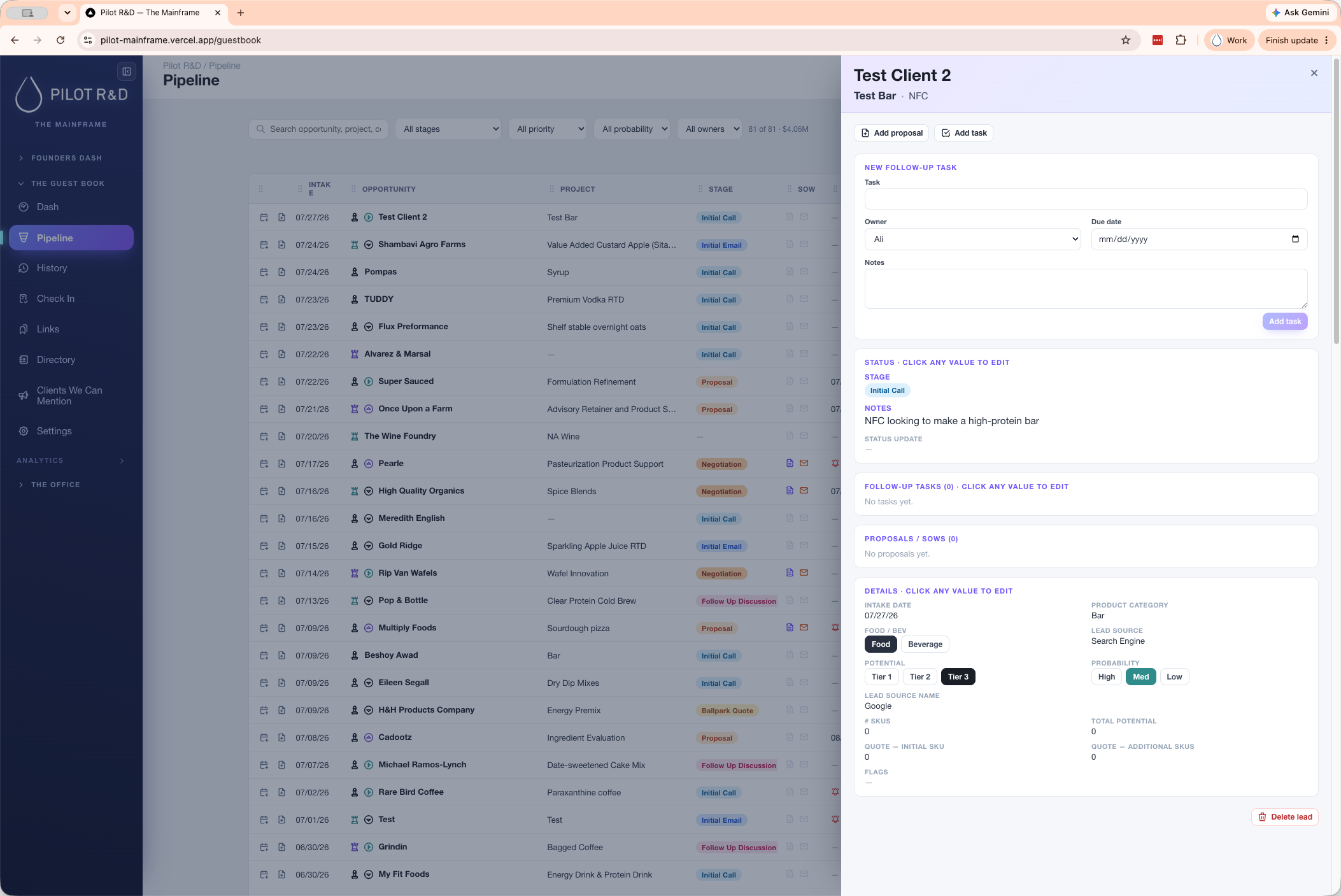Click the Ask Gemini button
The height and width of the screenshot is (896, 1341).
[x=1301, y=13]
